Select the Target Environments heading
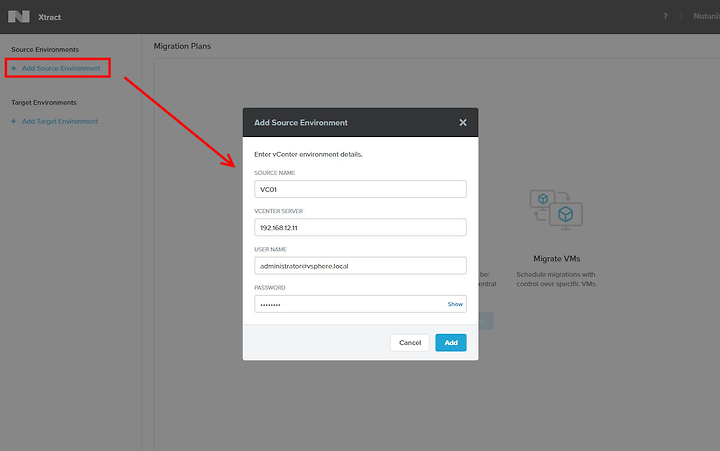720x451 pixels. click(x=44, y=102)
